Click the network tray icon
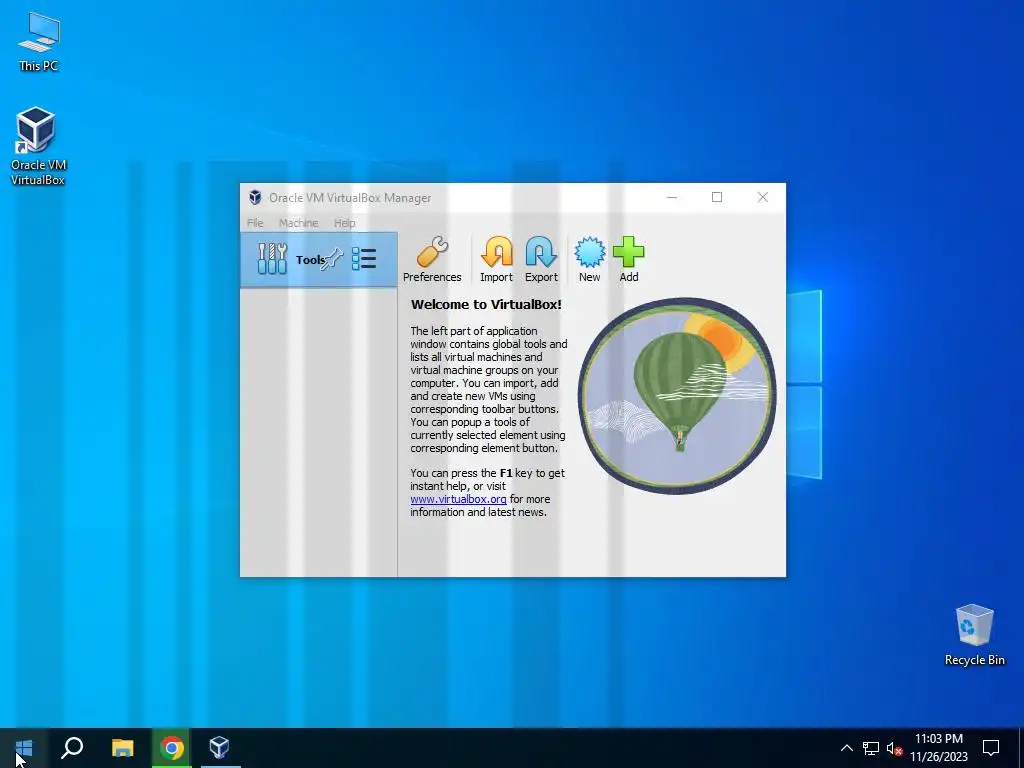The image size is (1024, 768). [871, 748]
